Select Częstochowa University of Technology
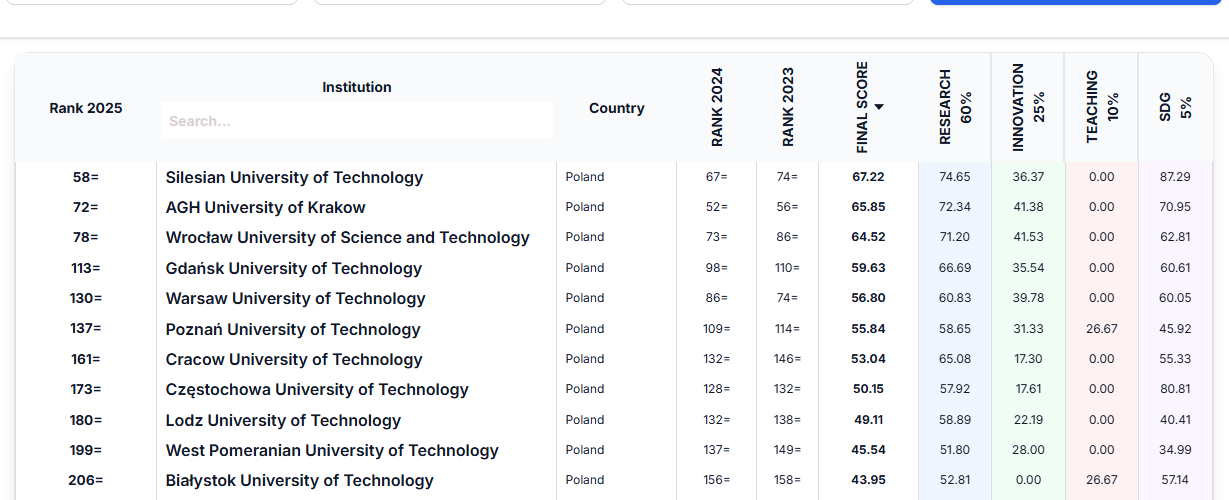Viewport: 1229px width, 500px height. click(317, 389)
